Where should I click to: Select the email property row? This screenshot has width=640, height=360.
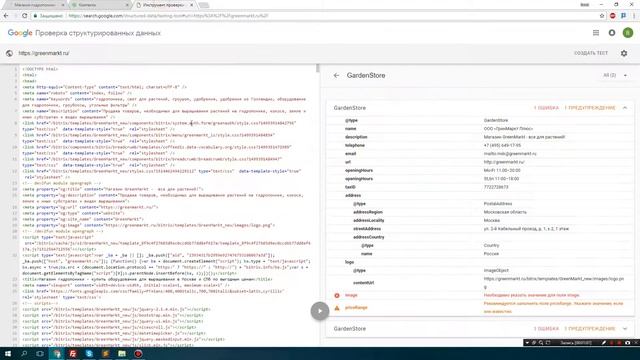(x=480, y=153)
